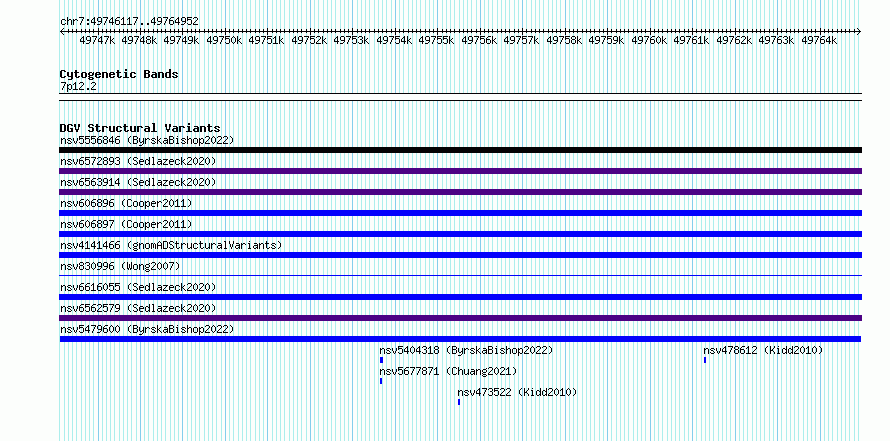
Task: Click the chr7:49746117..49764952 region label
Action: point(129,21)
